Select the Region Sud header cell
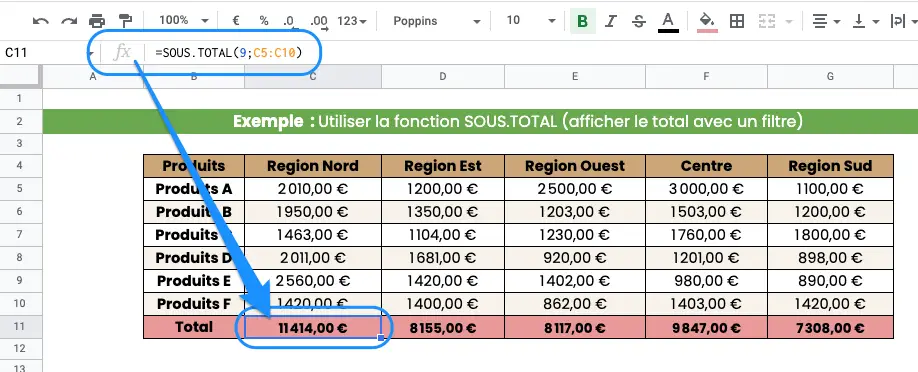Image resolution: width=918 pixels, height=372 pixels. click(x=830, y=166)
